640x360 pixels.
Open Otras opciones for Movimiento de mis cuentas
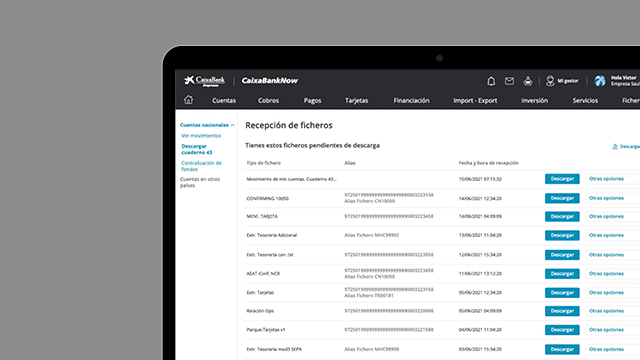pos(612,179)
